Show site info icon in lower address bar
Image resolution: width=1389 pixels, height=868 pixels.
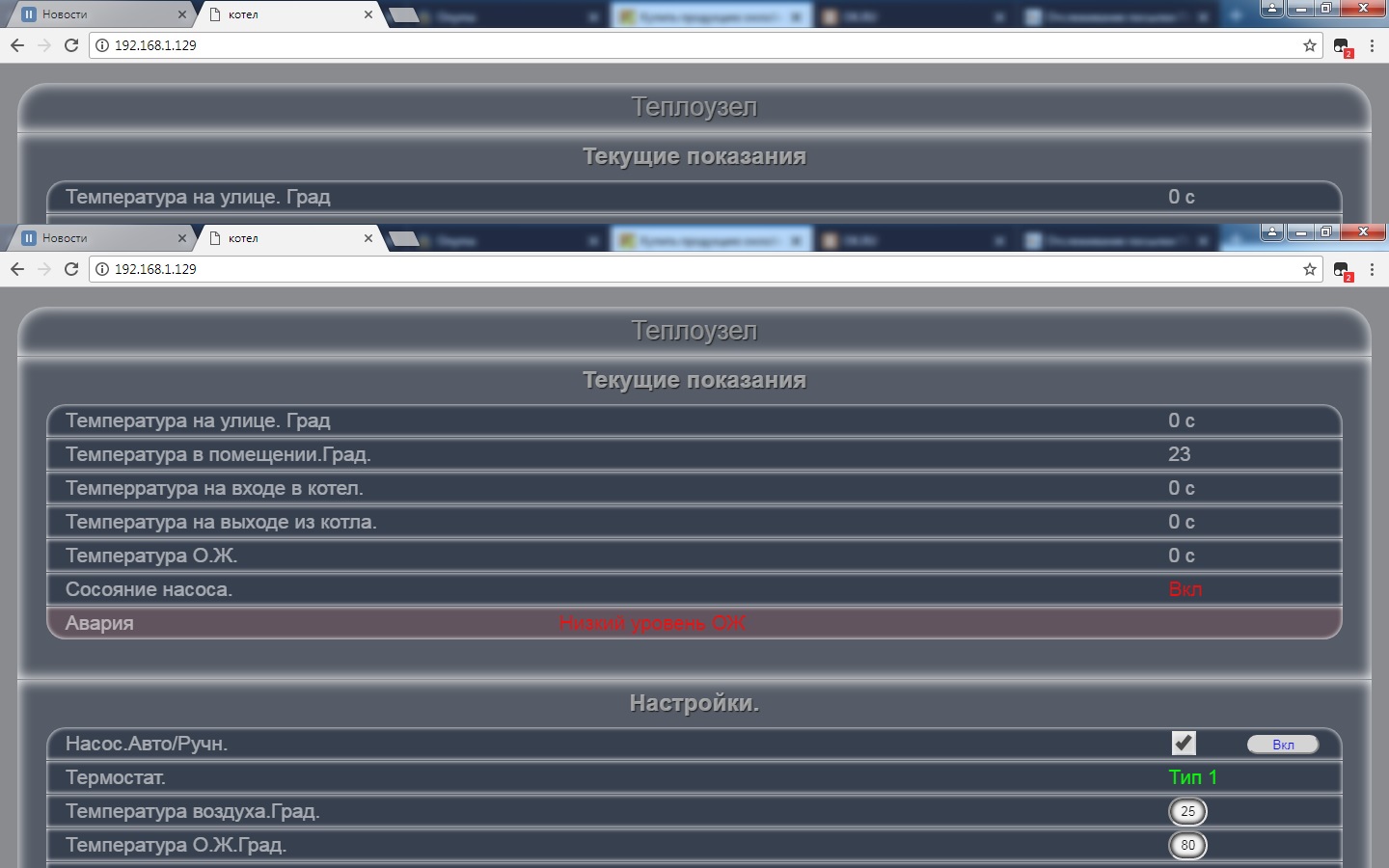pyautogui.click(x=102, y=269)
